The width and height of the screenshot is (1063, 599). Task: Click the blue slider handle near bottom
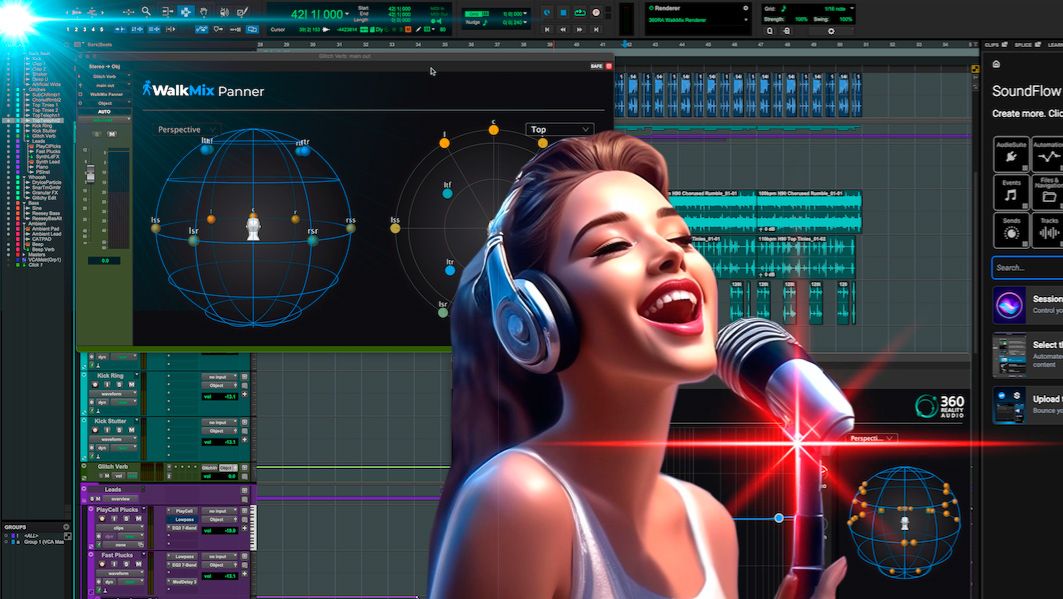tap(779, 518)
